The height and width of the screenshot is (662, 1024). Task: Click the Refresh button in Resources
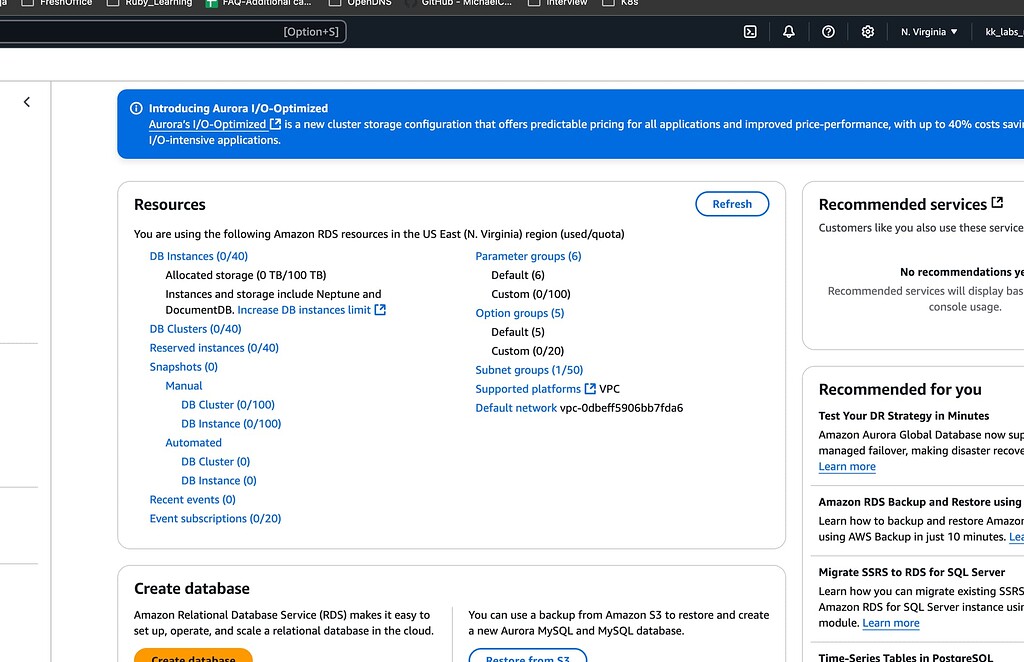[x=732, y=204]
